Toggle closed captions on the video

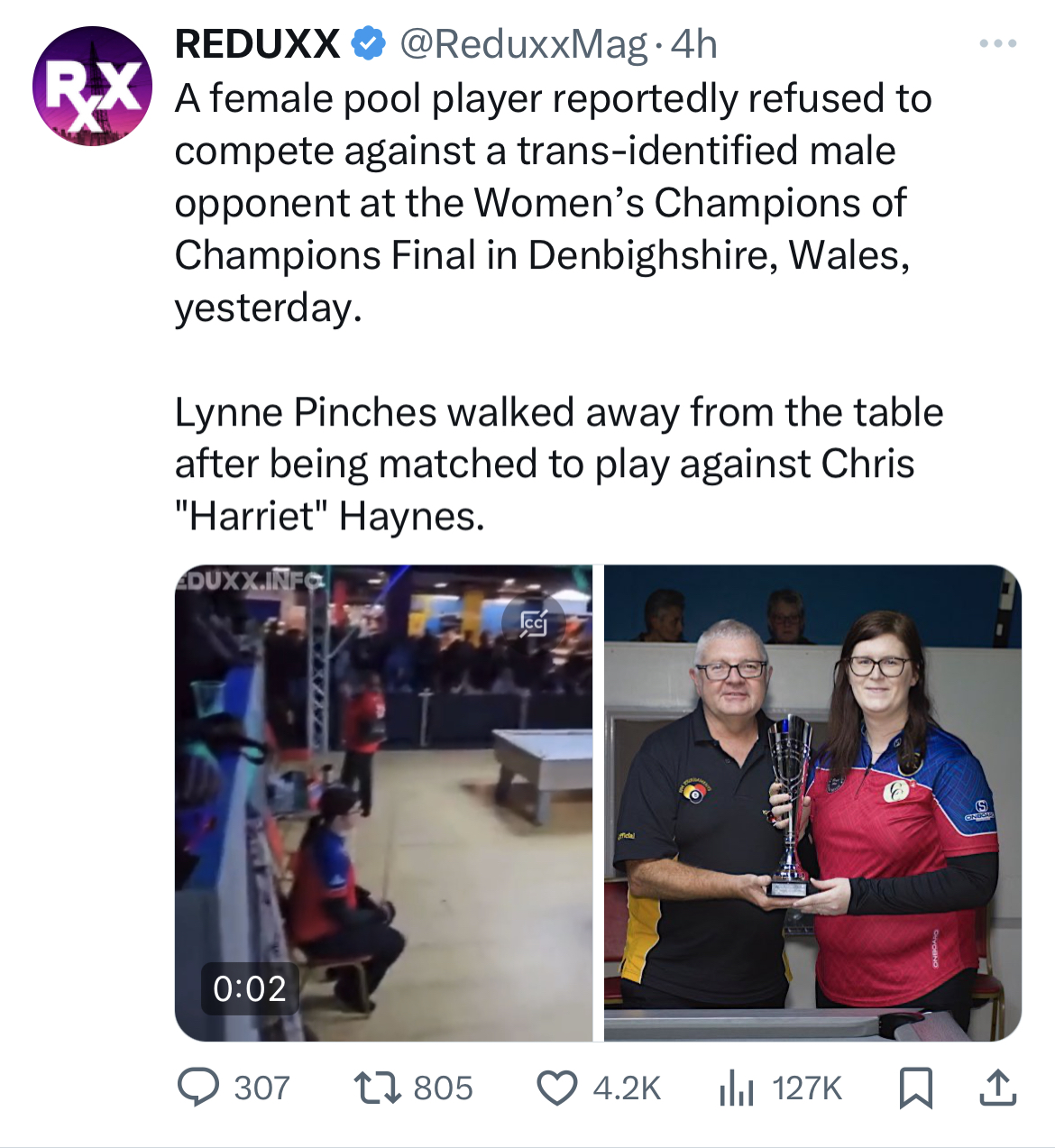pyautogui.click(x=534, y=622)
